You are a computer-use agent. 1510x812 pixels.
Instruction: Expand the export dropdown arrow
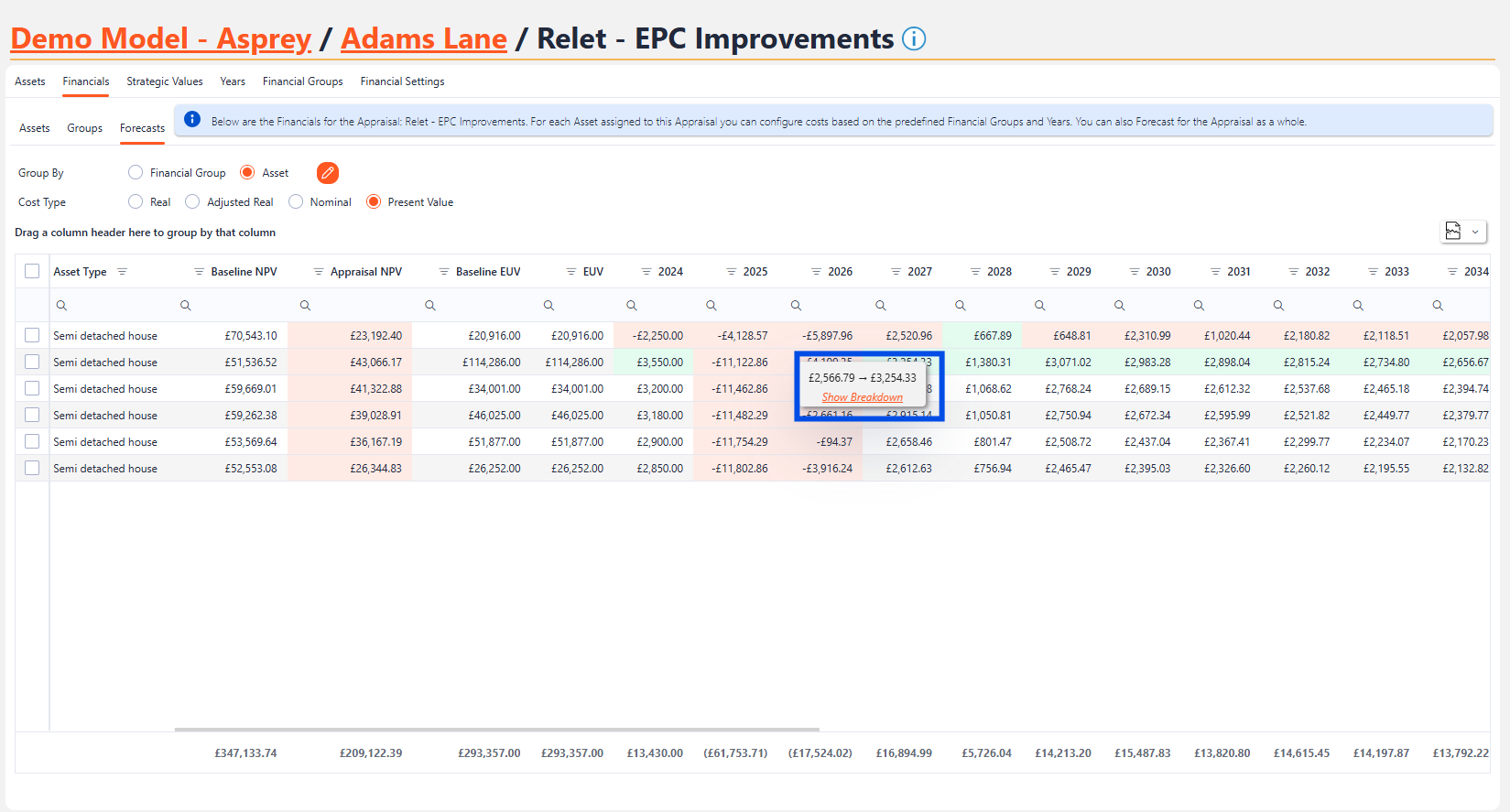point(1475,233)
